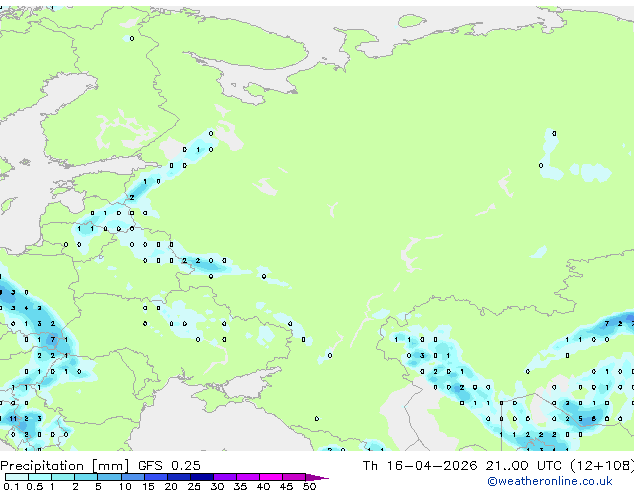Screen dimensions: 634x490
Task: Pick the 35–40 mm legend swatch
Action: [x=247, y=477]
